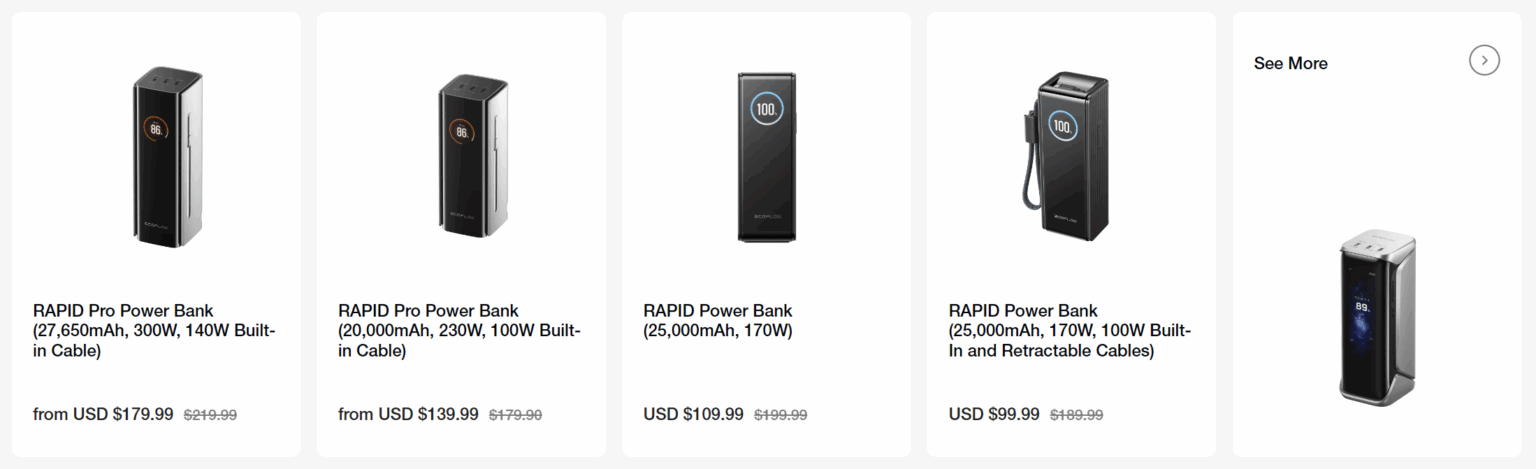Open RAPID Power Bank Built-In Retractable Cables title
1536x469 pixels.
click(x=1069, y=331)
